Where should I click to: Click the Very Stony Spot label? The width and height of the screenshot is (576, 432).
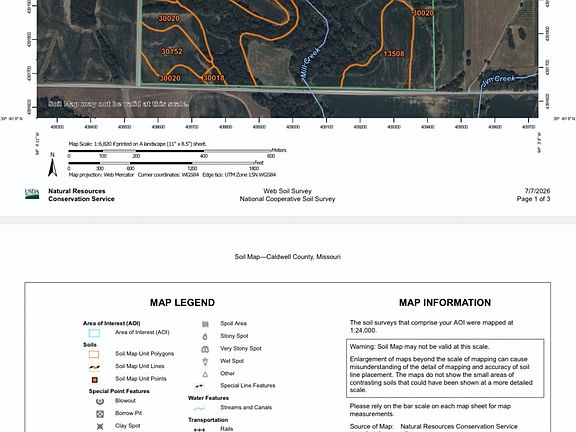(x=241, y=348)
